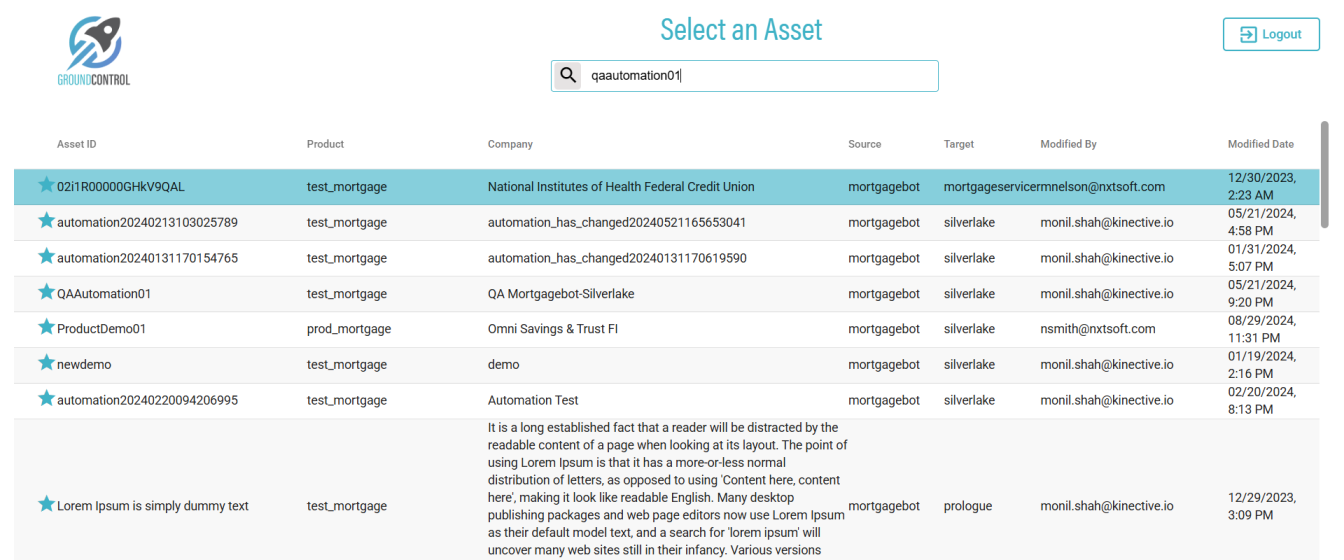This screenshot has width=1344, height=560.
Task: Click the vertical scrollbar thumb
Action: point(1325,175)
